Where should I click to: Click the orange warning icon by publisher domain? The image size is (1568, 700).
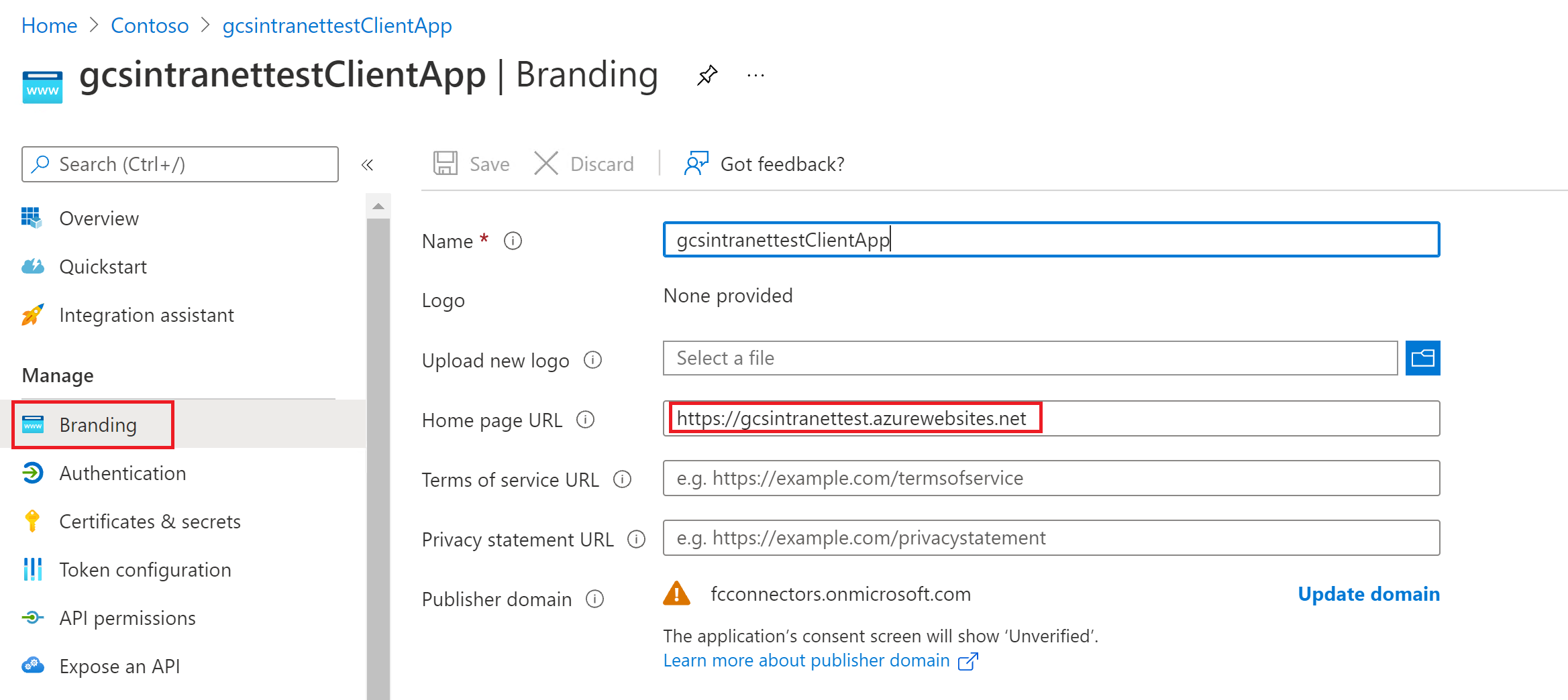[676, 593]
